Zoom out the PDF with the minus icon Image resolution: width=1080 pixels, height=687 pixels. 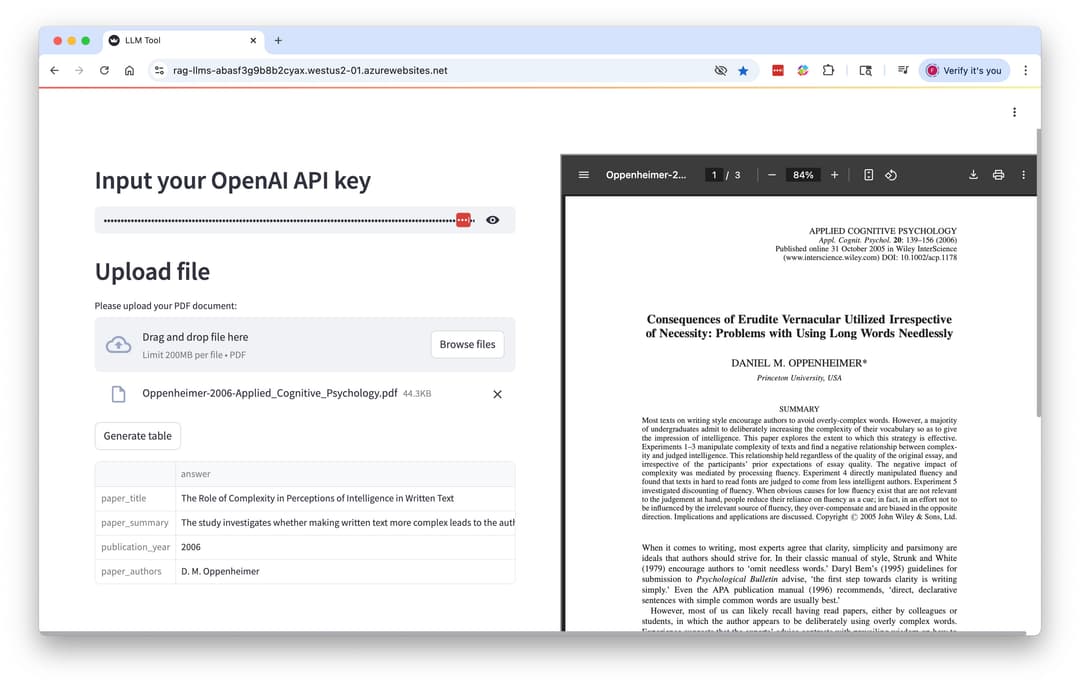[772, 175]
